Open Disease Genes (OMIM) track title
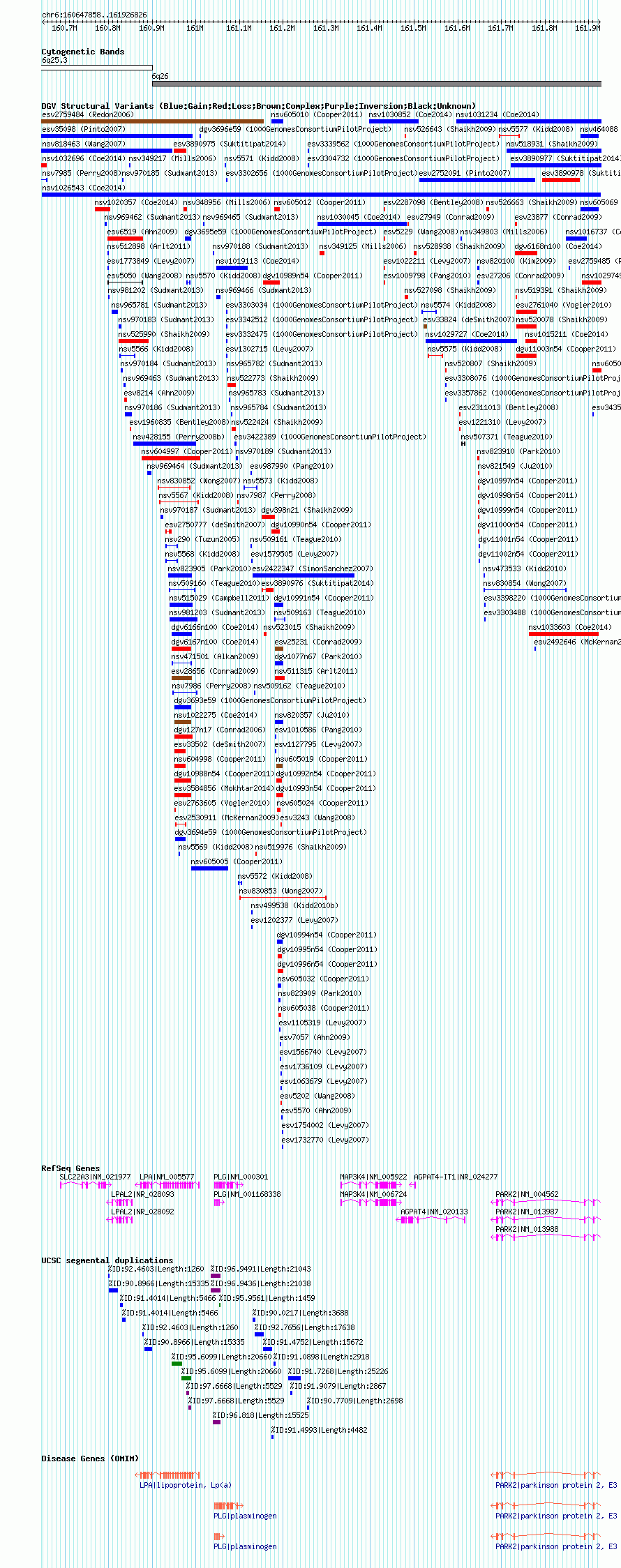The image size is (621, 1568). coord(90,1458)
